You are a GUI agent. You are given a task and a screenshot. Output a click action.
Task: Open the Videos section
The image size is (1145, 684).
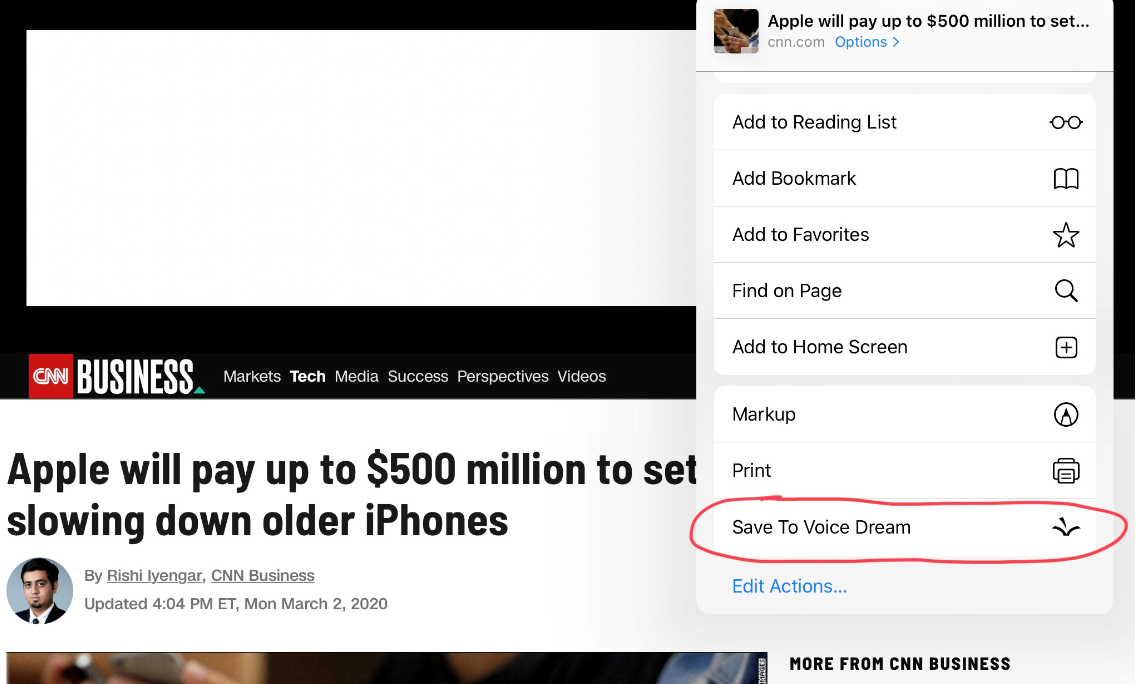coord(581,377)
